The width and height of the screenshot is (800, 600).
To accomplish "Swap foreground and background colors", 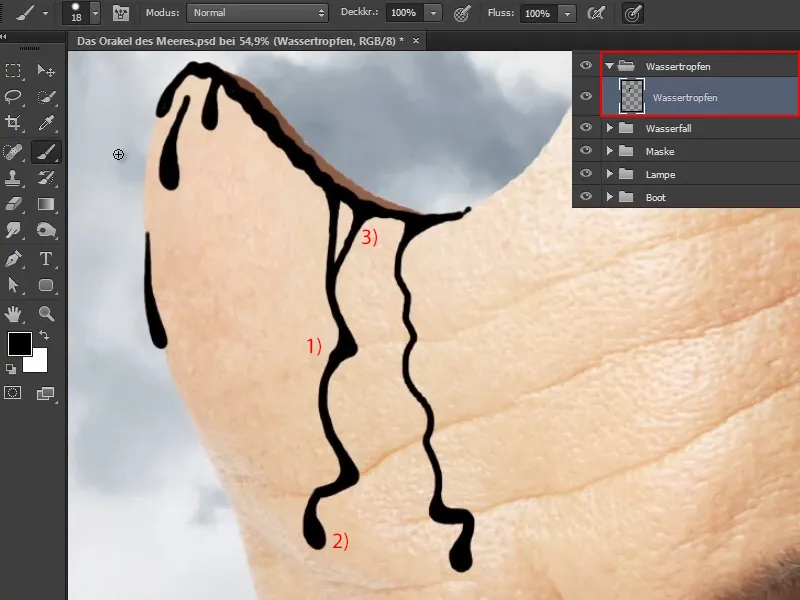I will click(44, 335).
